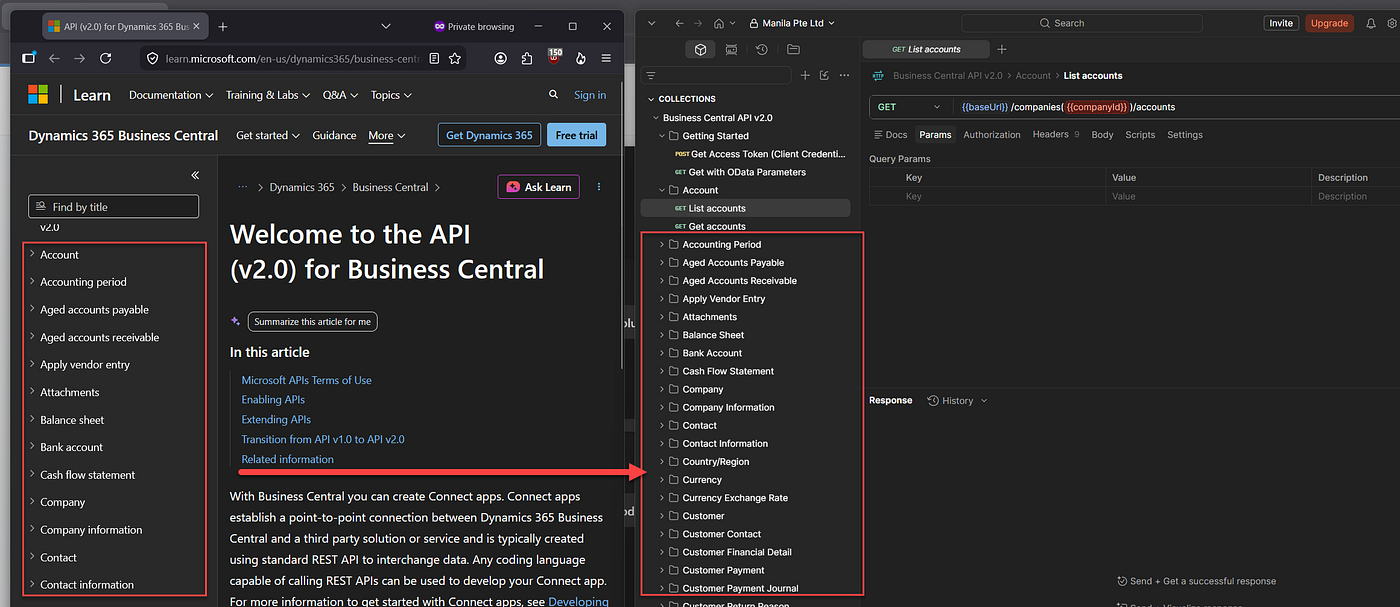Click the Get Dynamics 365 button
This screenshot has height=607, width=1400.
tap(489, 135)
